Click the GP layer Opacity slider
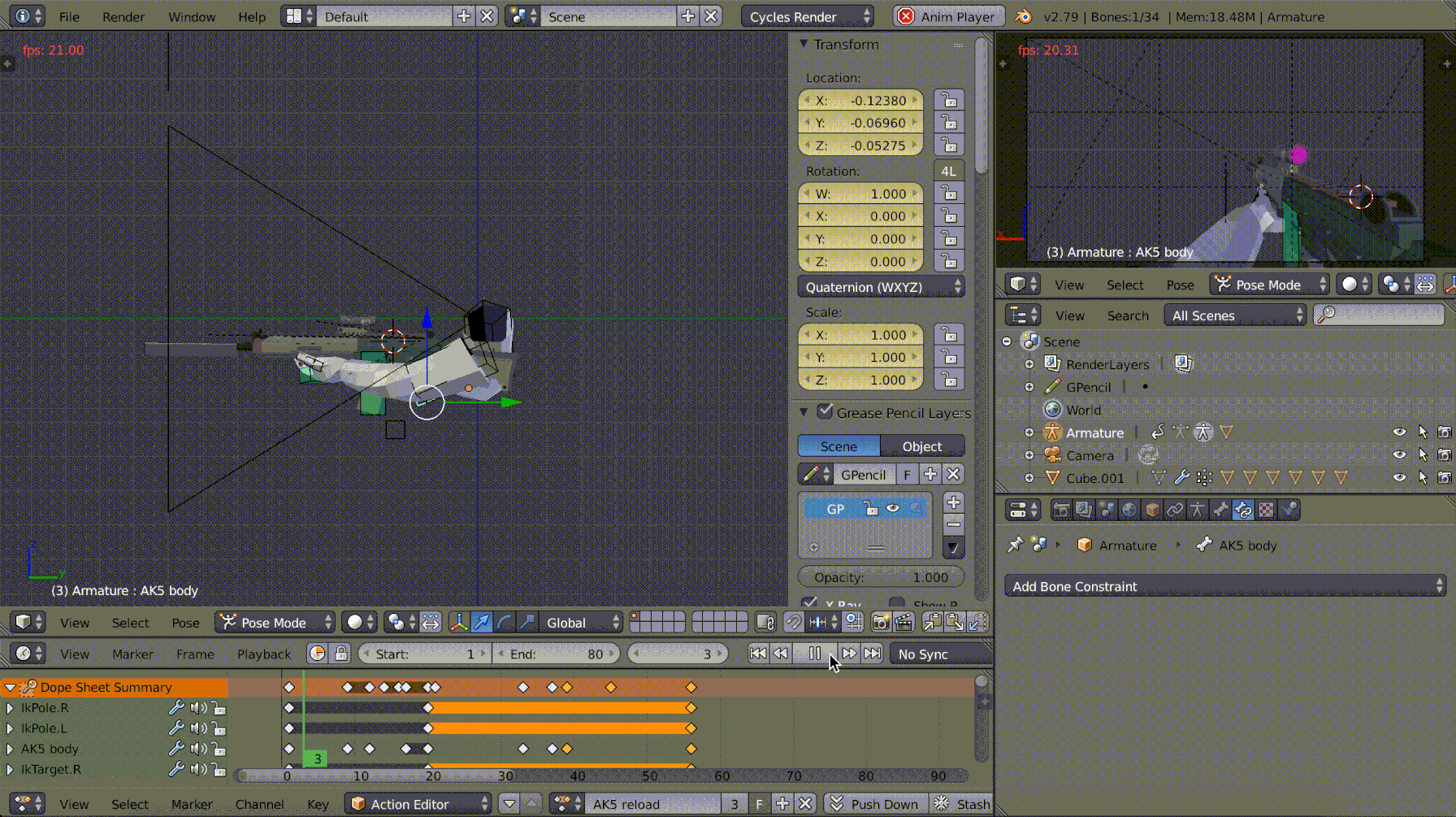This screenshot has height=817, width=1456. pyautogui.click(x=881, y=577)
